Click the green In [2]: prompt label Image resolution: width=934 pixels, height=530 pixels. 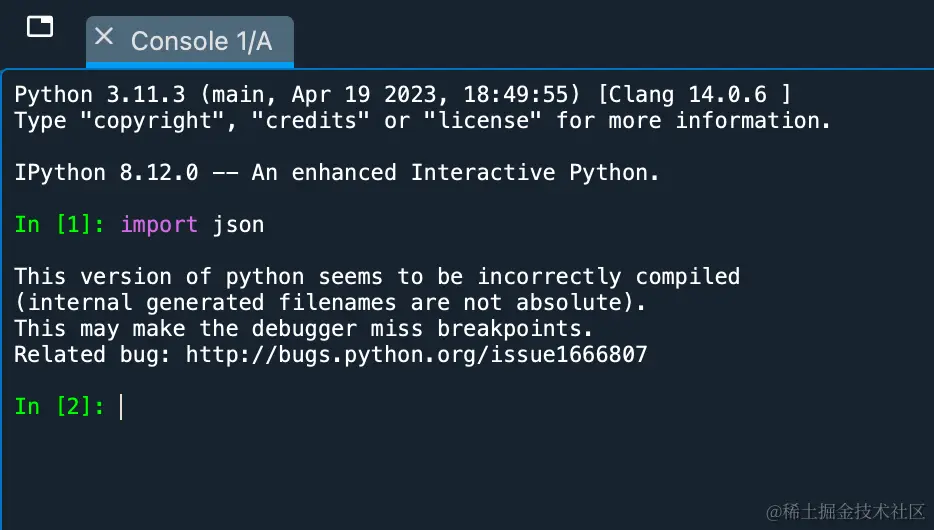pos(60,407)
